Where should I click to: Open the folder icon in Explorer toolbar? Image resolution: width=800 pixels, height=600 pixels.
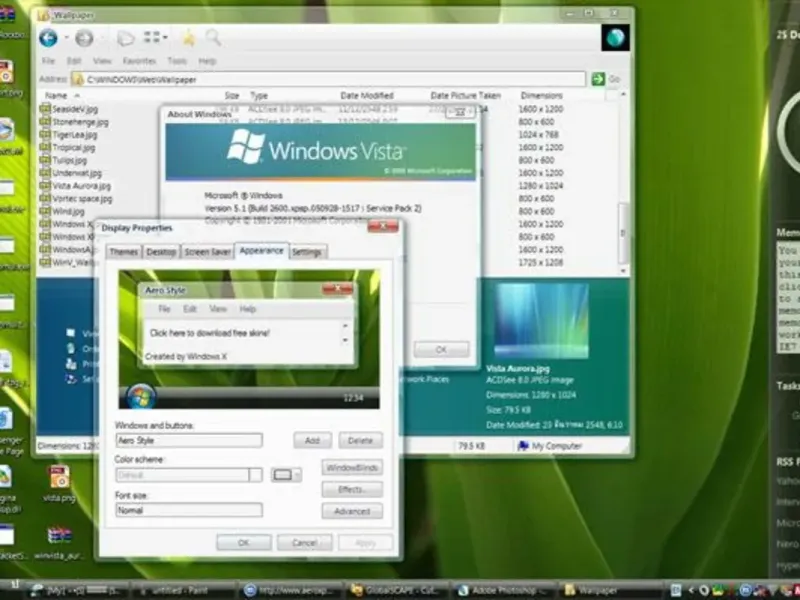pos(125,38)
